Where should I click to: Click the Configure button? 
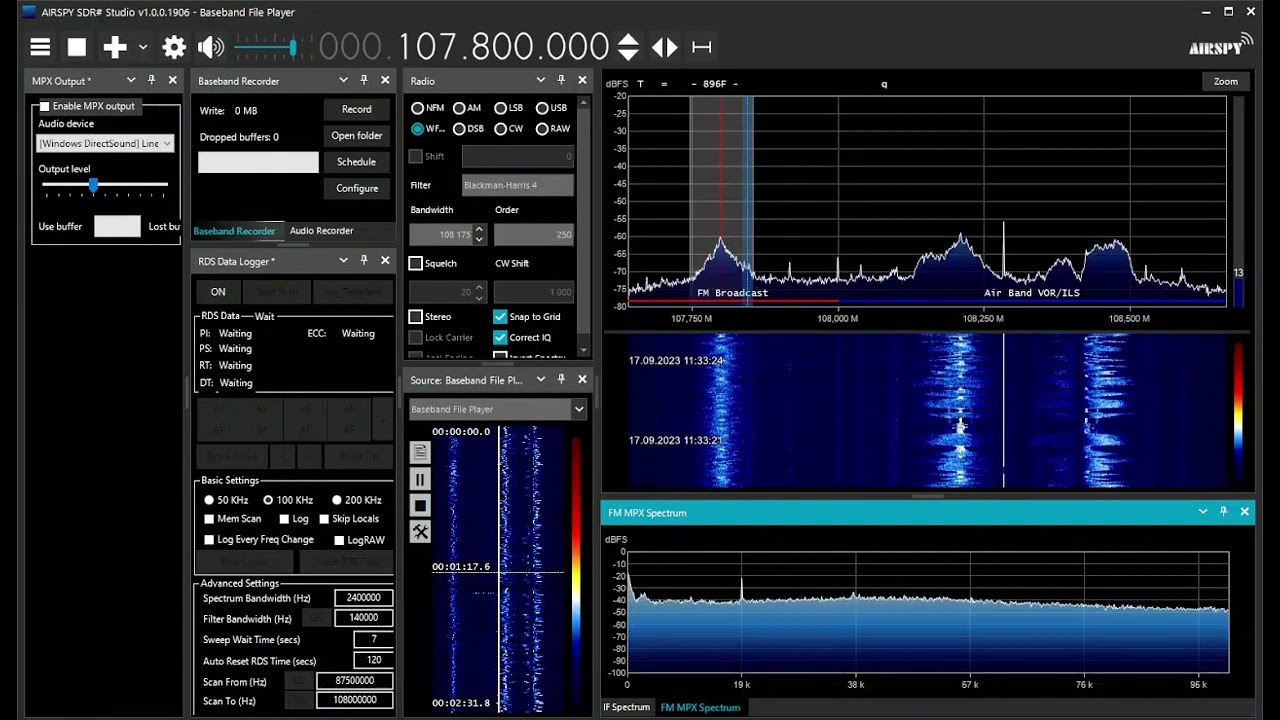(357, 188)
